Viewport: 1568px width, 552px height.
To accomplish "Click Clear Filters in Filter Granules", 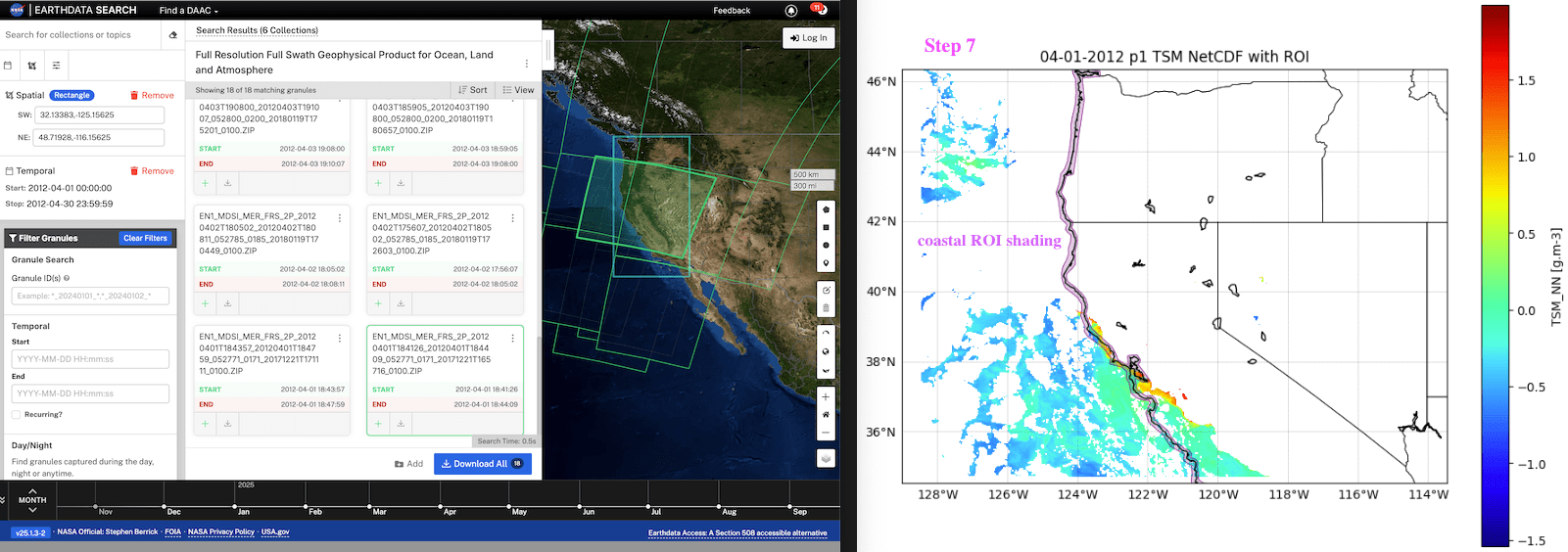I will click(145, 238).
